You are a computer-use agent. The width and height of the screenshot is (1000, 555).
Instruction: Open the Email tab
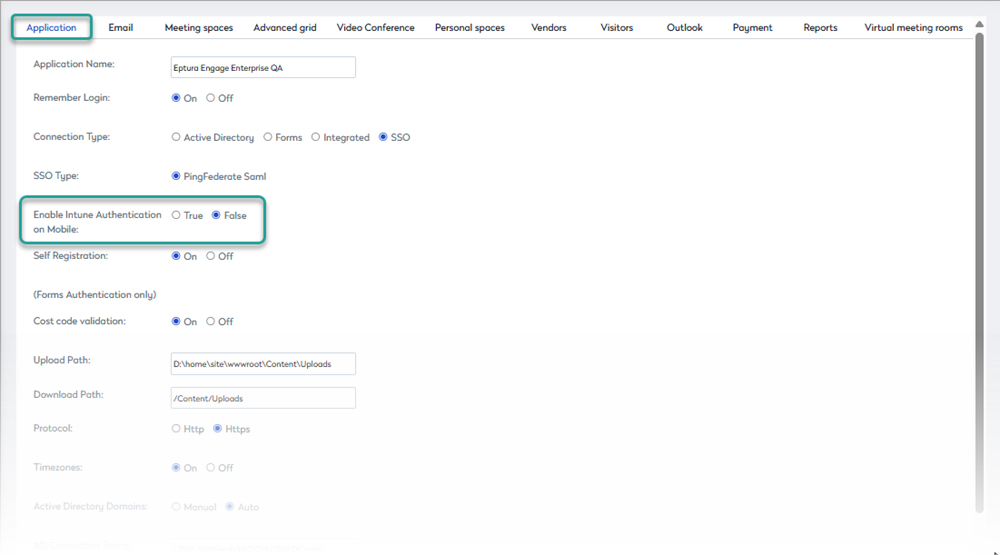[120, 28]
